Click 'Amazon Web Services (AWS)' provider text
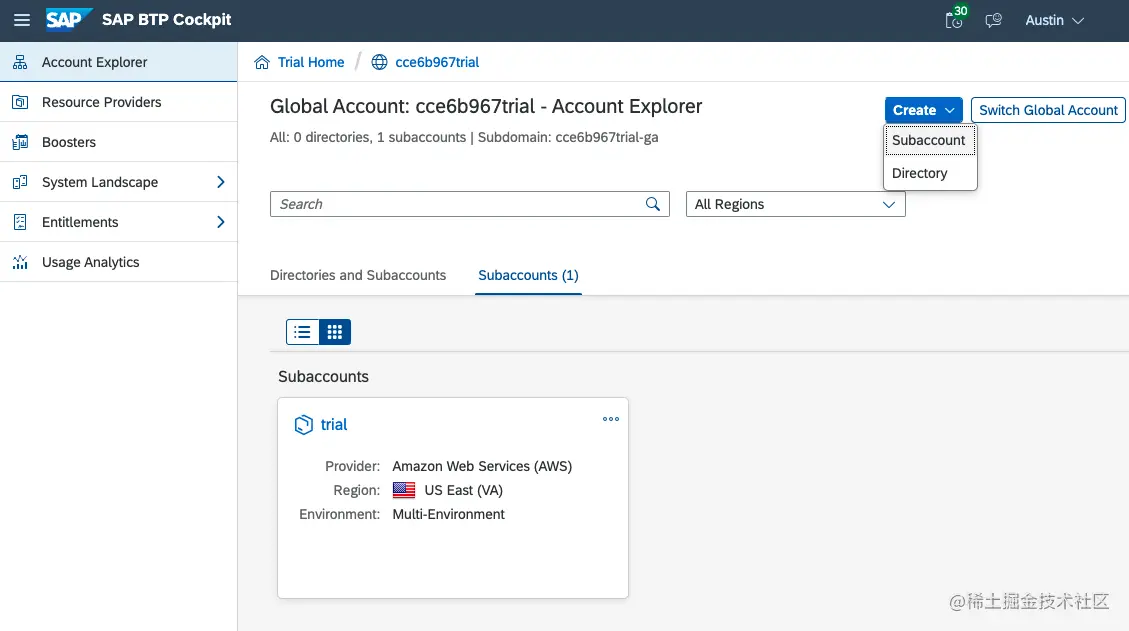The image size is (1129, 631). 482,466
